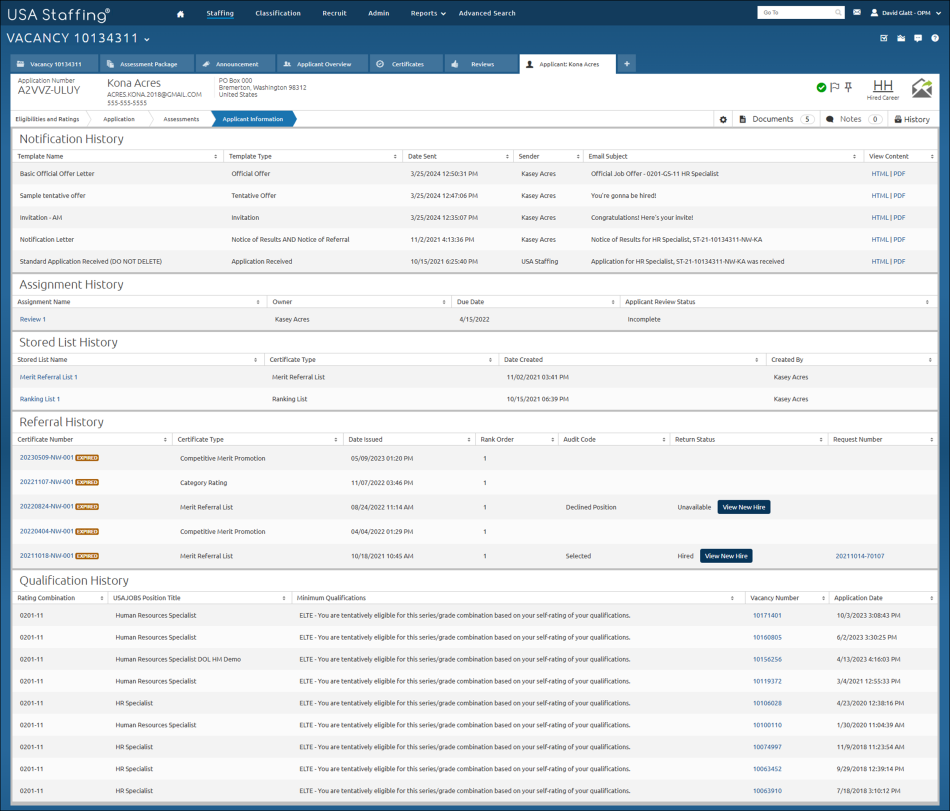Open Advanced Search
Image resolution: width=950 pixels, height=811 pixels.
487,13
